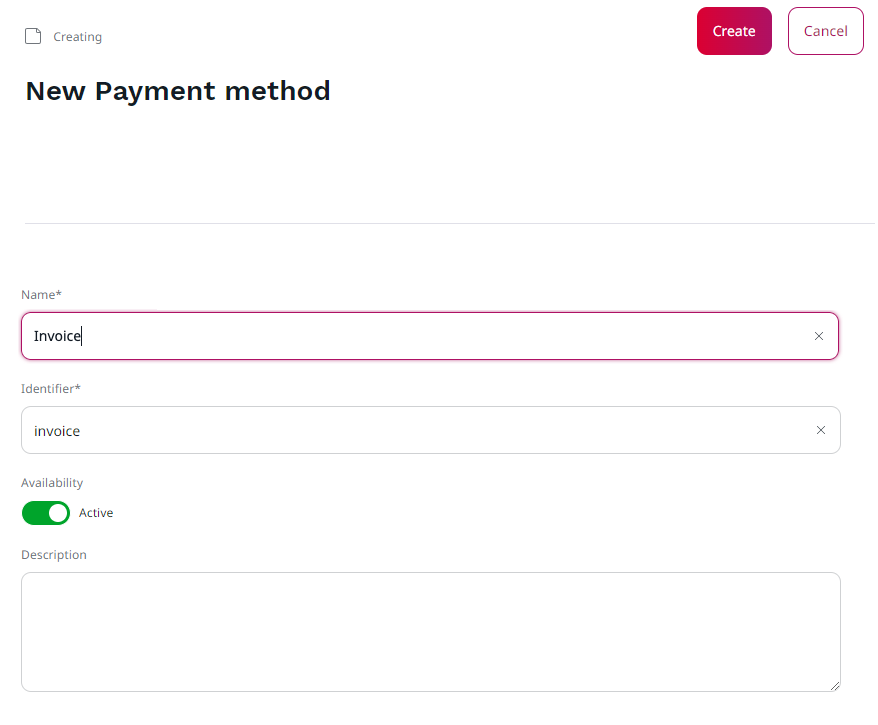Focus the Identifier input containing invoice
This screenshot has width=878, height=725.
click(400, 430)
